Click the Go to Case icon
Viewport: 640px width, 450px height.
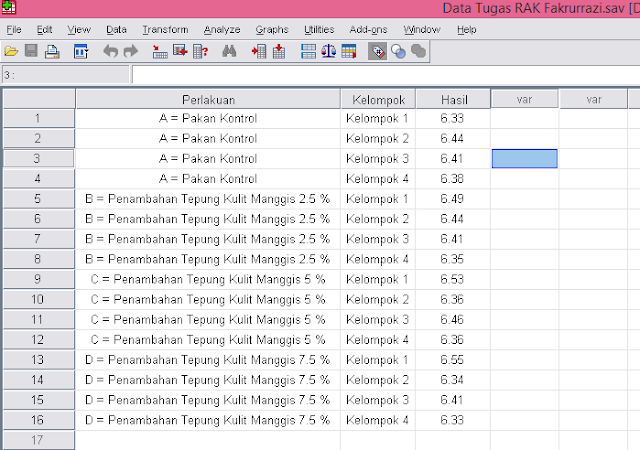pyautogui.click(x=160, y=51)
